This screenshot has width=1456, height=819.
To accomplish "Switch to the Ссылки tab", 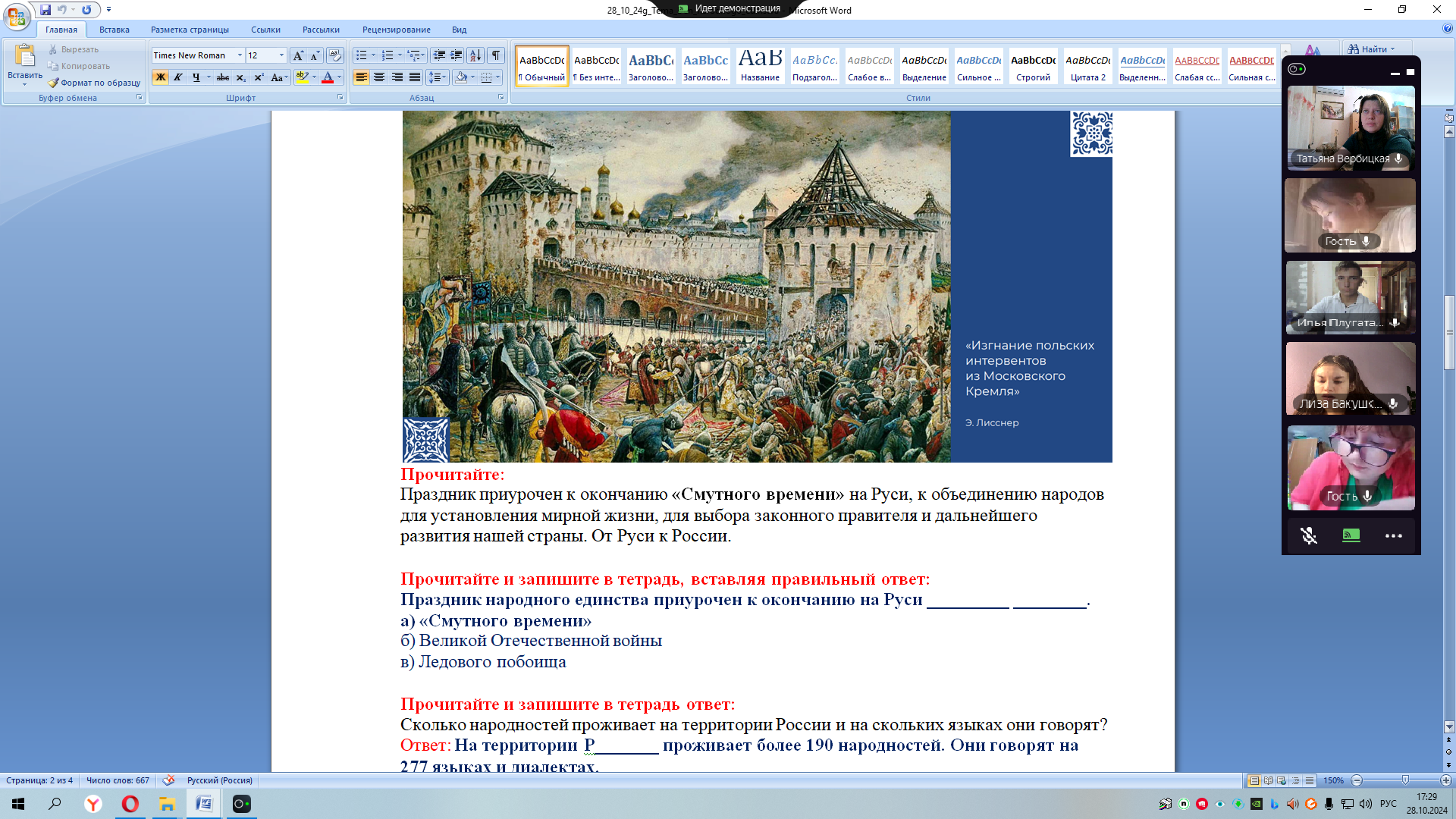I will 265,30.
